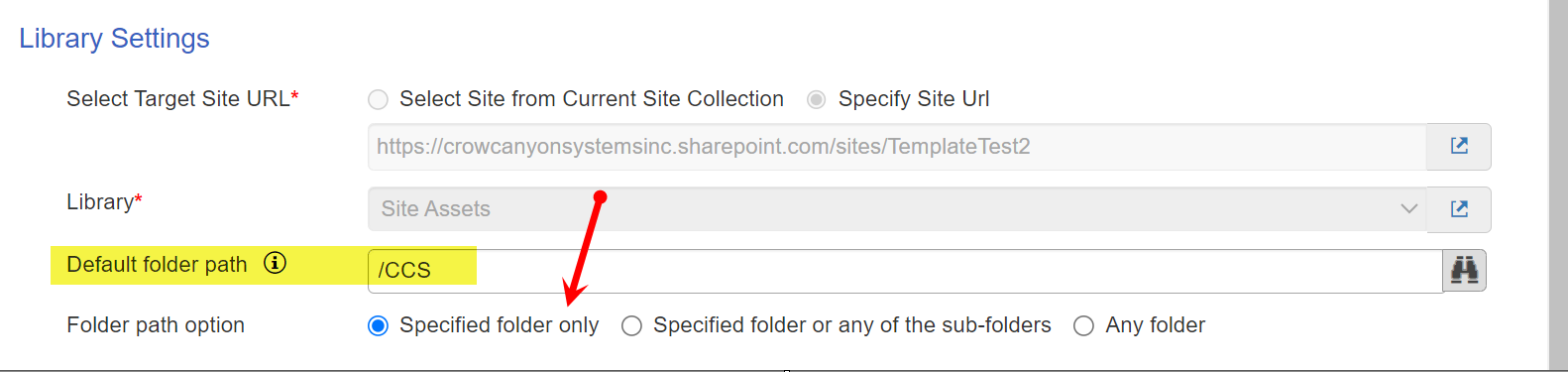Click the vertical scrollbar on right edge
Viewport: 1568px width, 372px height.
pos(1558,186)
